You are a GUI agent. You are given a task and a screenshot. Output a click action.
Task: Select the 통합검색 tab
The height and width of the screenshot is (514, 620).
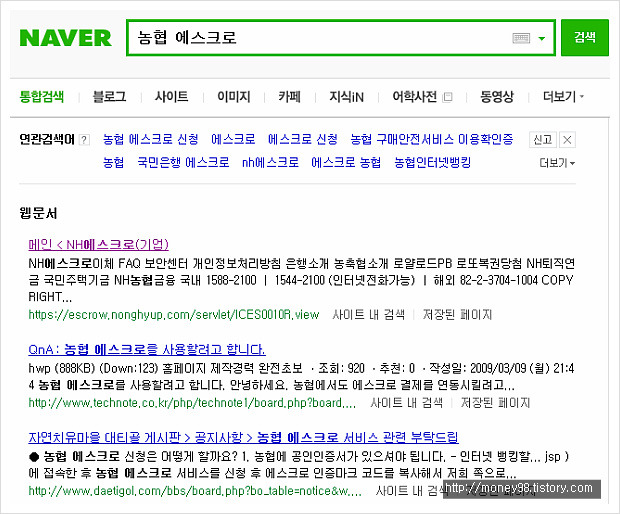click(x=42, y=97)
